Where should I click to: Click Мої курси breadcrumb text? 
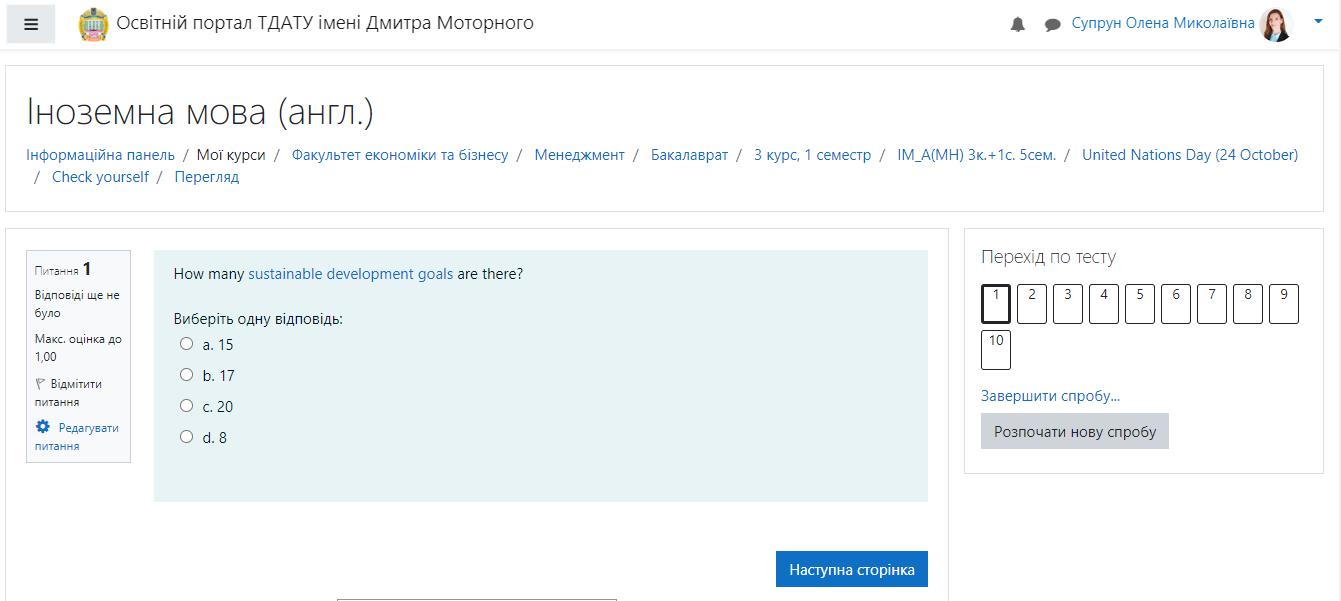(231, 155)
